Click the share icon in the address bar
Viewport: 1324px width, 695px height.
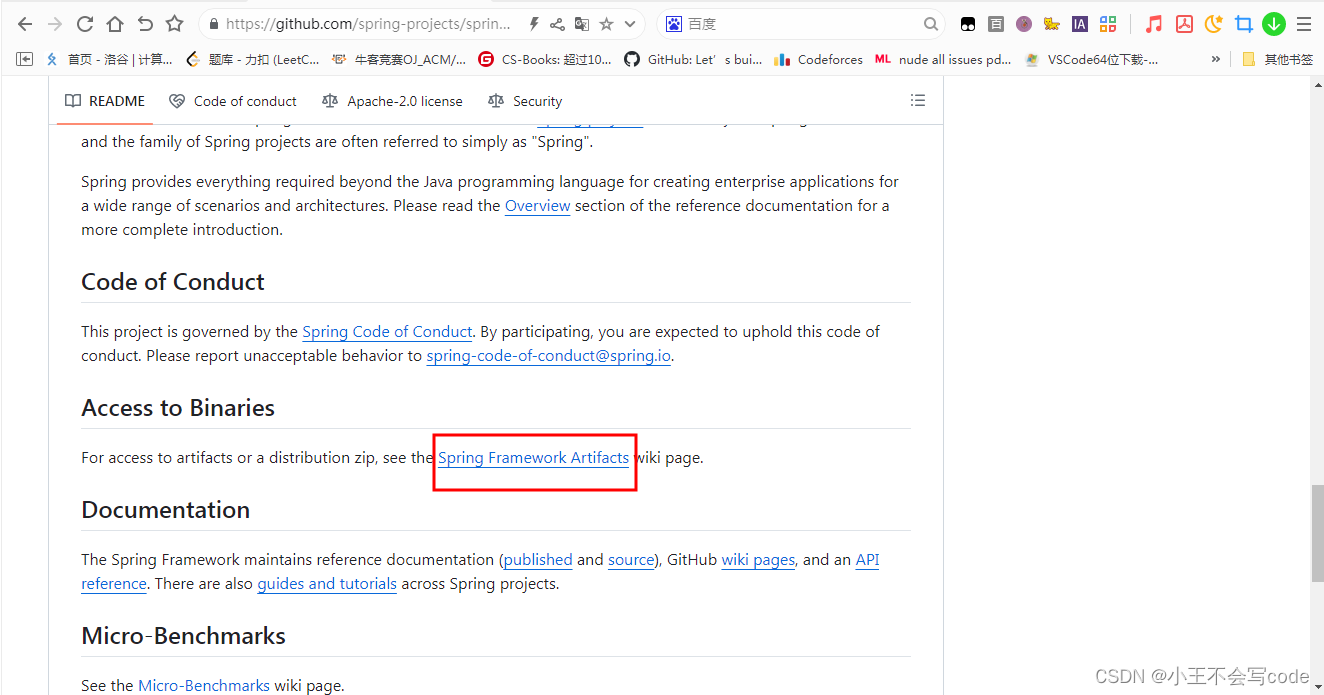[557, 24]
